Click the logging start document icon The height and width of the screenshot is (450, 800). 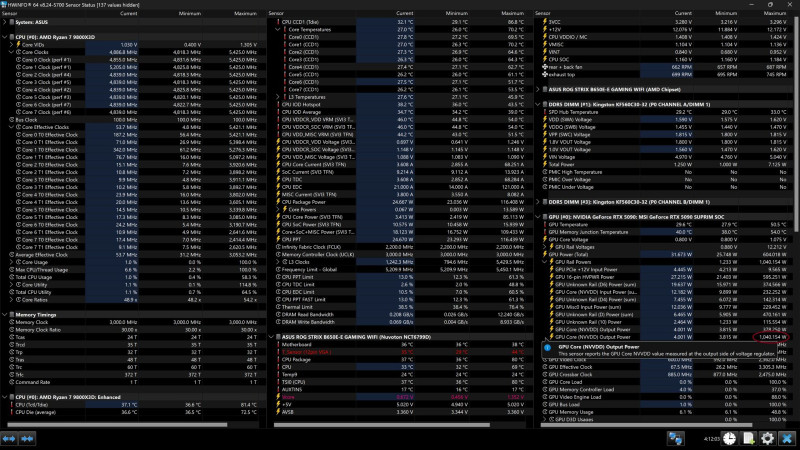coord(748,438)
